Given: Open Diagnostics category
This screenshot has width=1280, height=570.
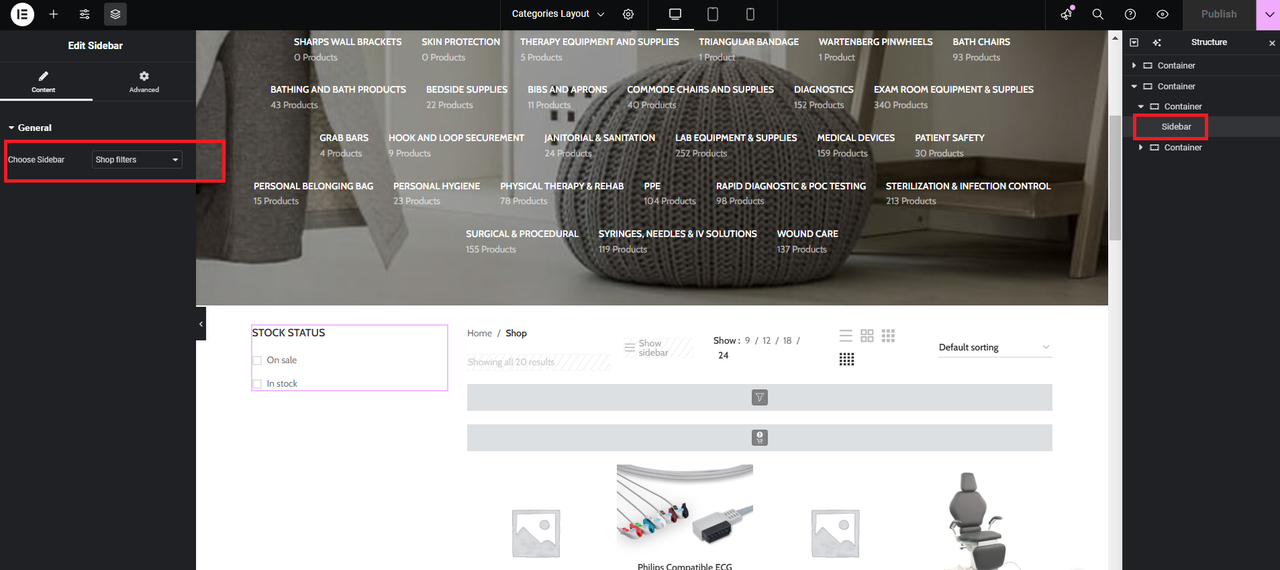Looking at the screenshot, I should 824,90.
